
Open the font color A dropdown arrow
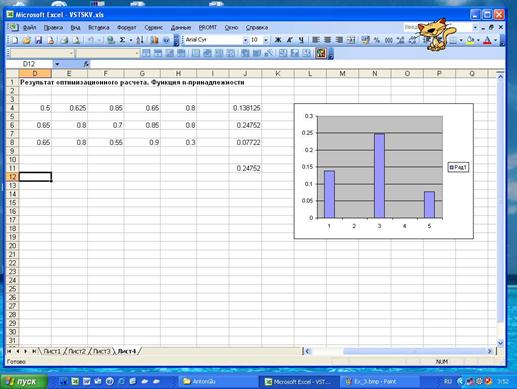point(496,40)
